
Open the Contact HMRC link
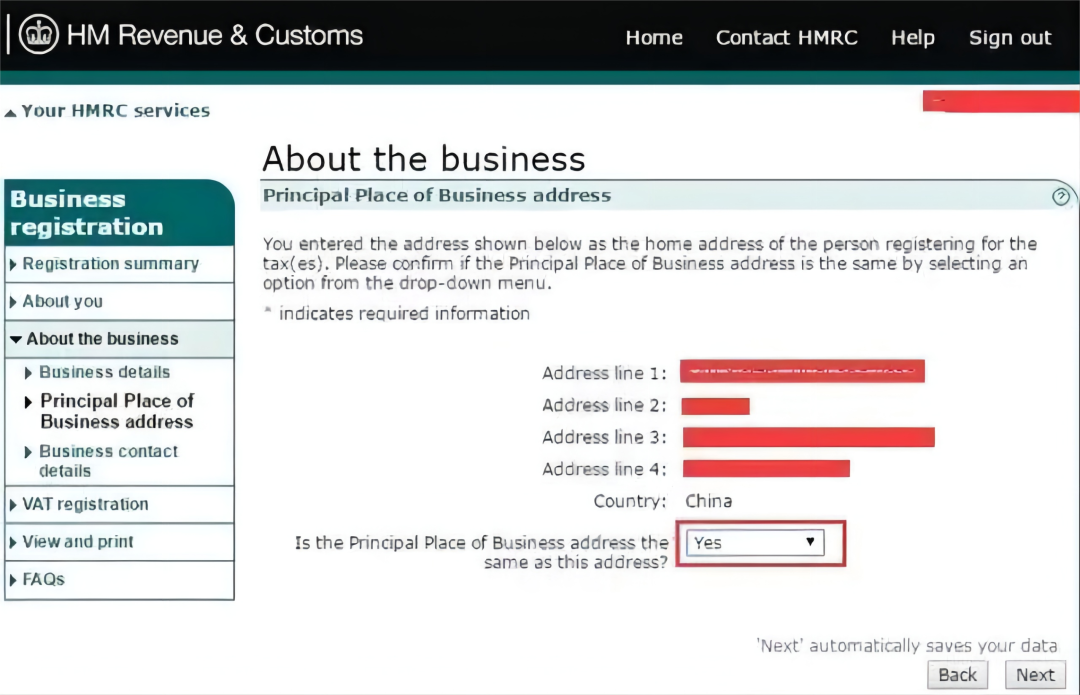[x=787, y=37]
